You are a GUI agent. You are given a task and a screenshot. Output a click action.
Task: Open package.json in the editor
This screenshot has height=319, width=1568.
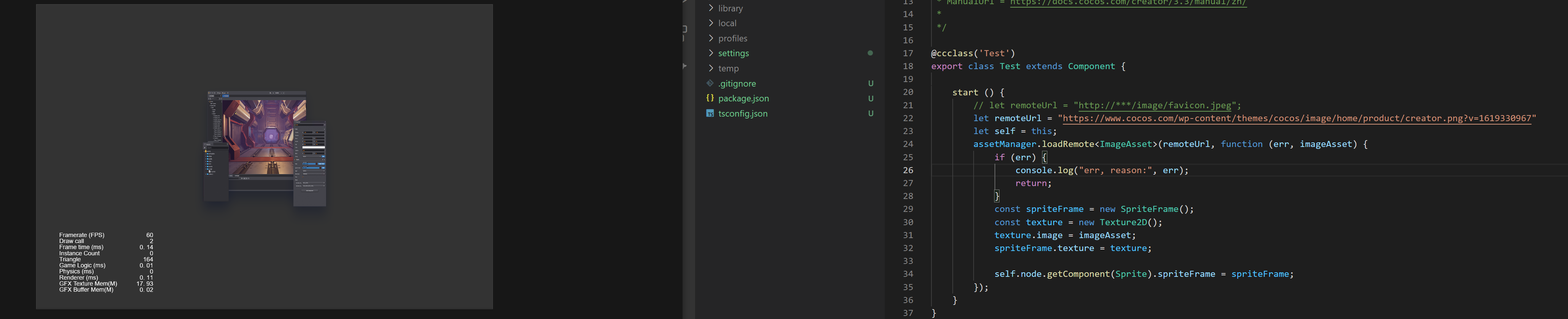743,99
